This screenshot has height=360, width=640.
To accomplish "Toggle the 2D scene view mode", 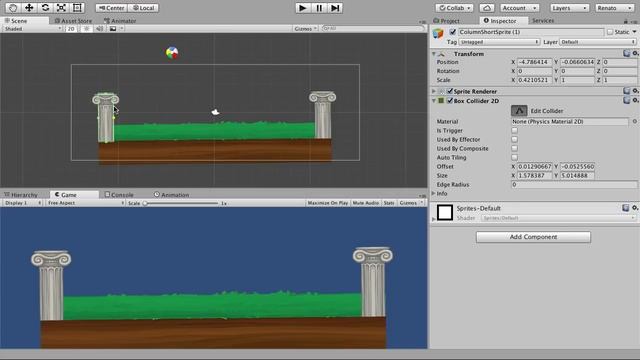I will [71, 29].
